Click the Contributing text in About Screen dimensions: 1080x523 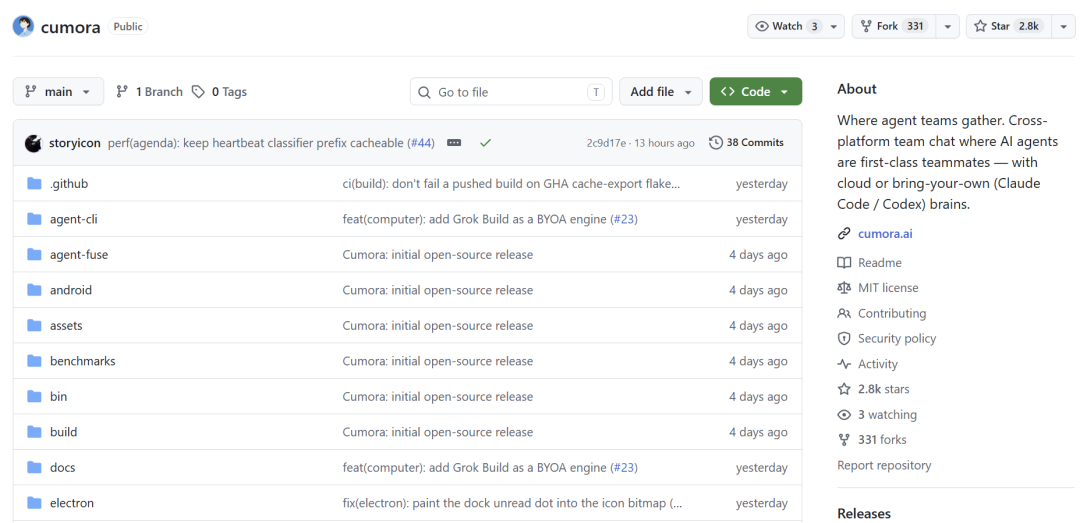click(892, 314)
